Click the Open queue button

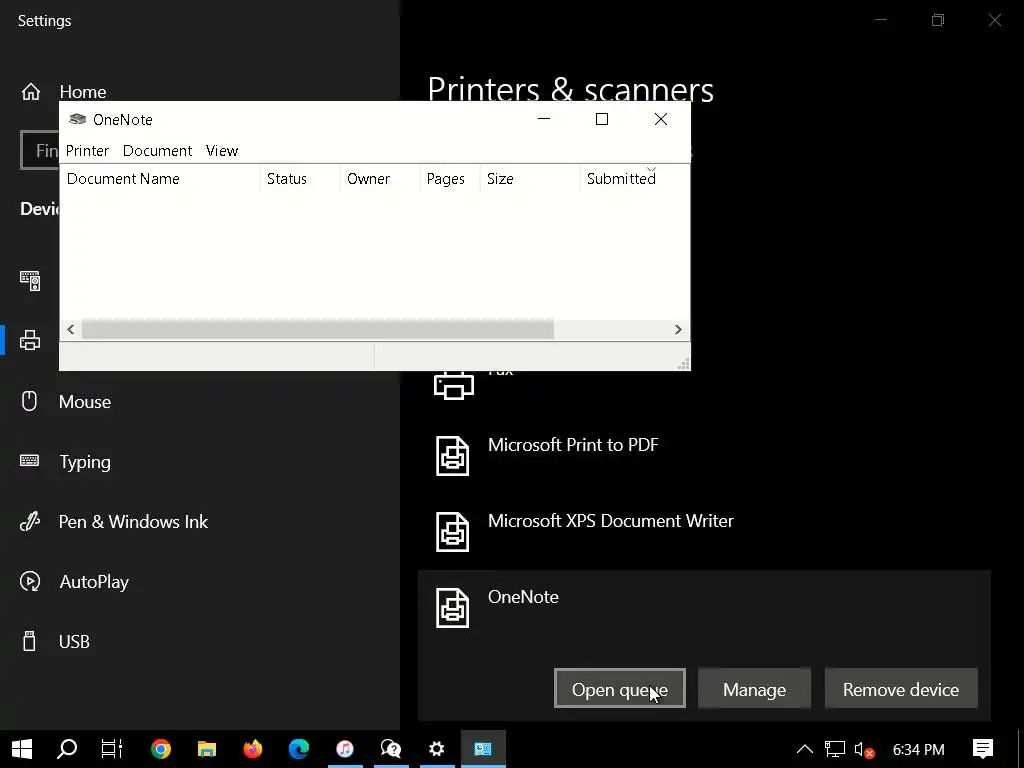pos(620,688)
